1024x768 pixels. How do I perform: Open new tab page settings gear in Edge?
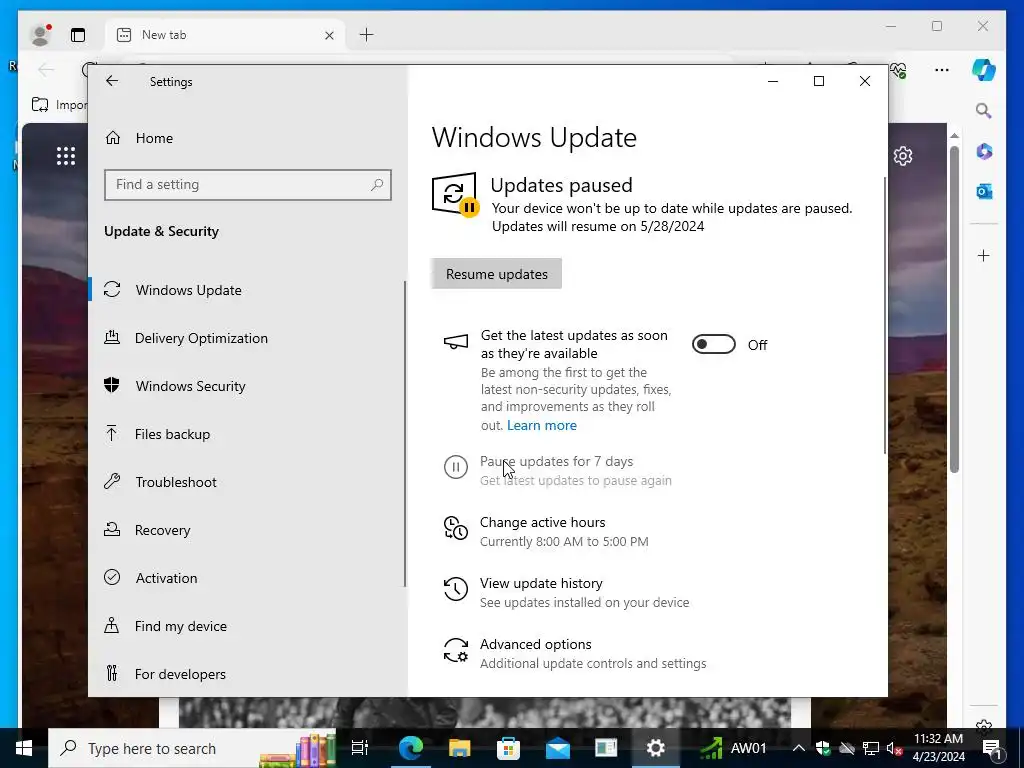pyautogui.click(x=903, y=156)
